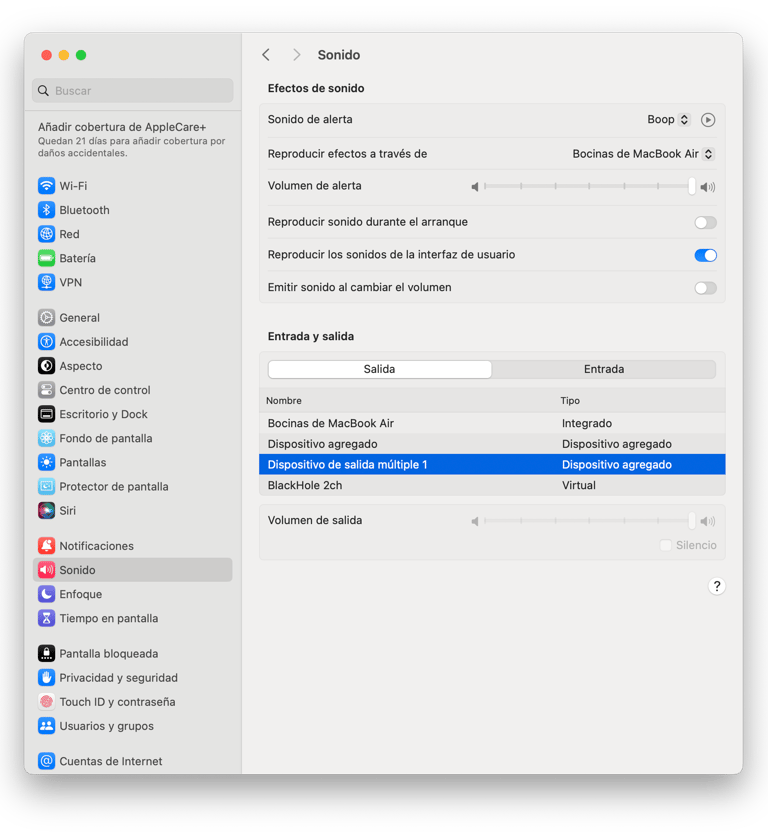Select the Batería battery icon
Image resolution: width=768 pixels, height=838 pixels.
pyautogui.click(x=46, y=258)
